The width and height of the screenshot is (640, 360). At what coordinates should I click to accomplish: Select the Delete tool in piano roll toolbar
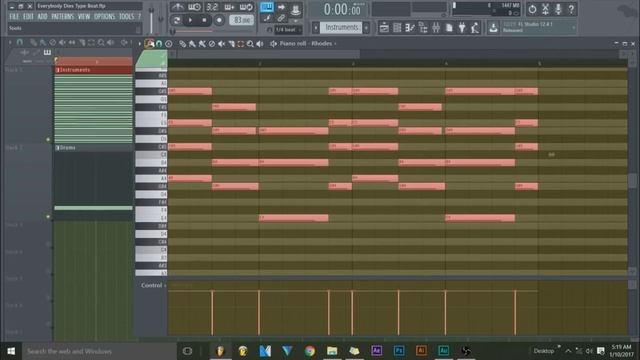tap(212, 44)
